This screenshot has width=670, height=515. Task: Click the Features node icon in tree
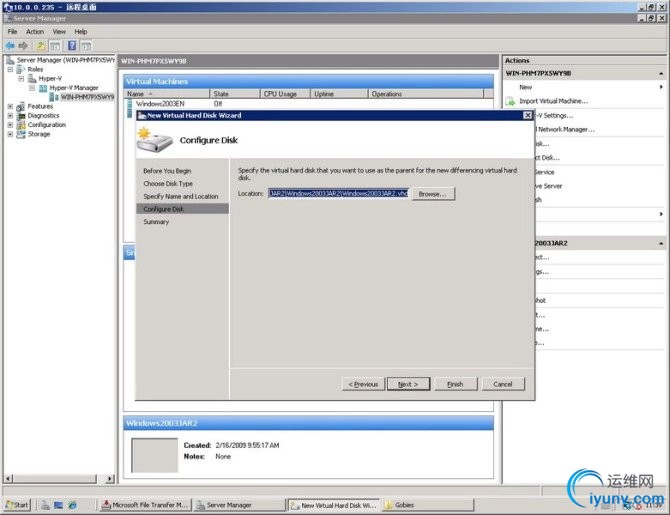pyautogui.click(x=21, y=106)
